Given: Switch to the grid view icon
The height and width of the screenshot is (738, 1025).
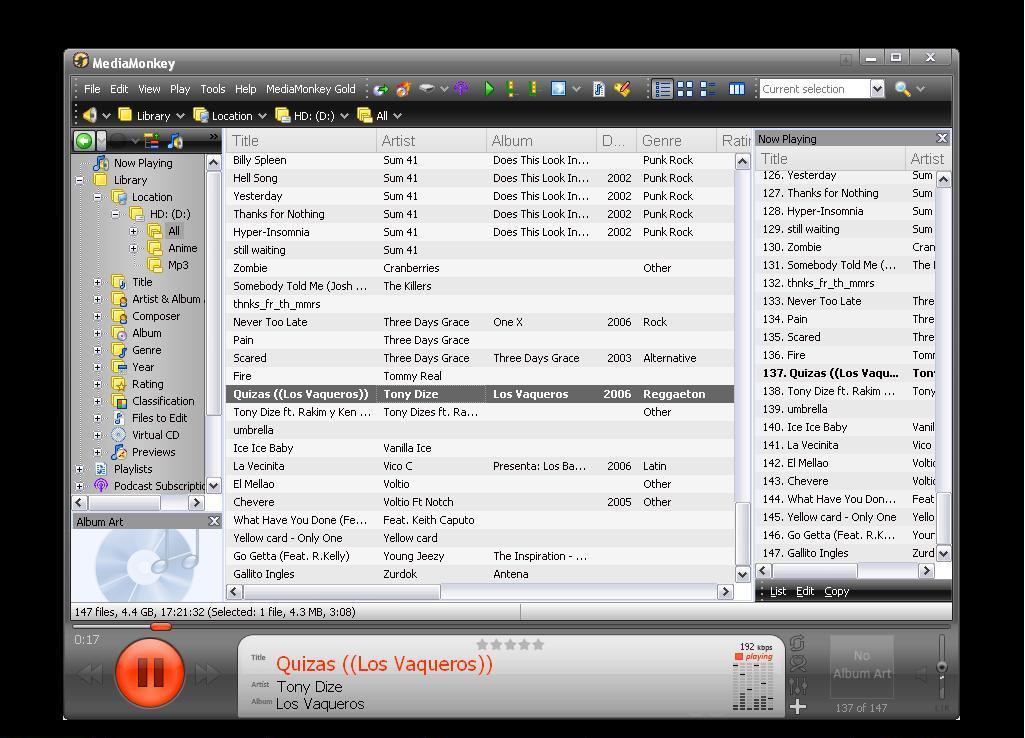Looking at the screenshot, I should pyautogui.click(x=687, y=89).
